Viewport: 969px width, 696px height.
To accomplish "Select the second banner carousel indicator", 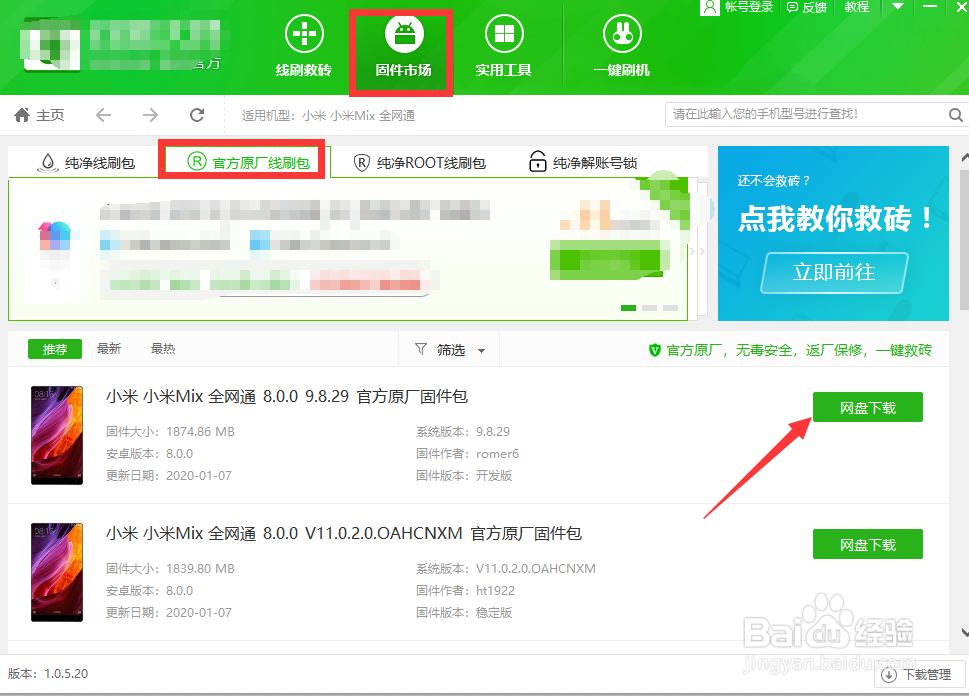I will pos(650,308).
